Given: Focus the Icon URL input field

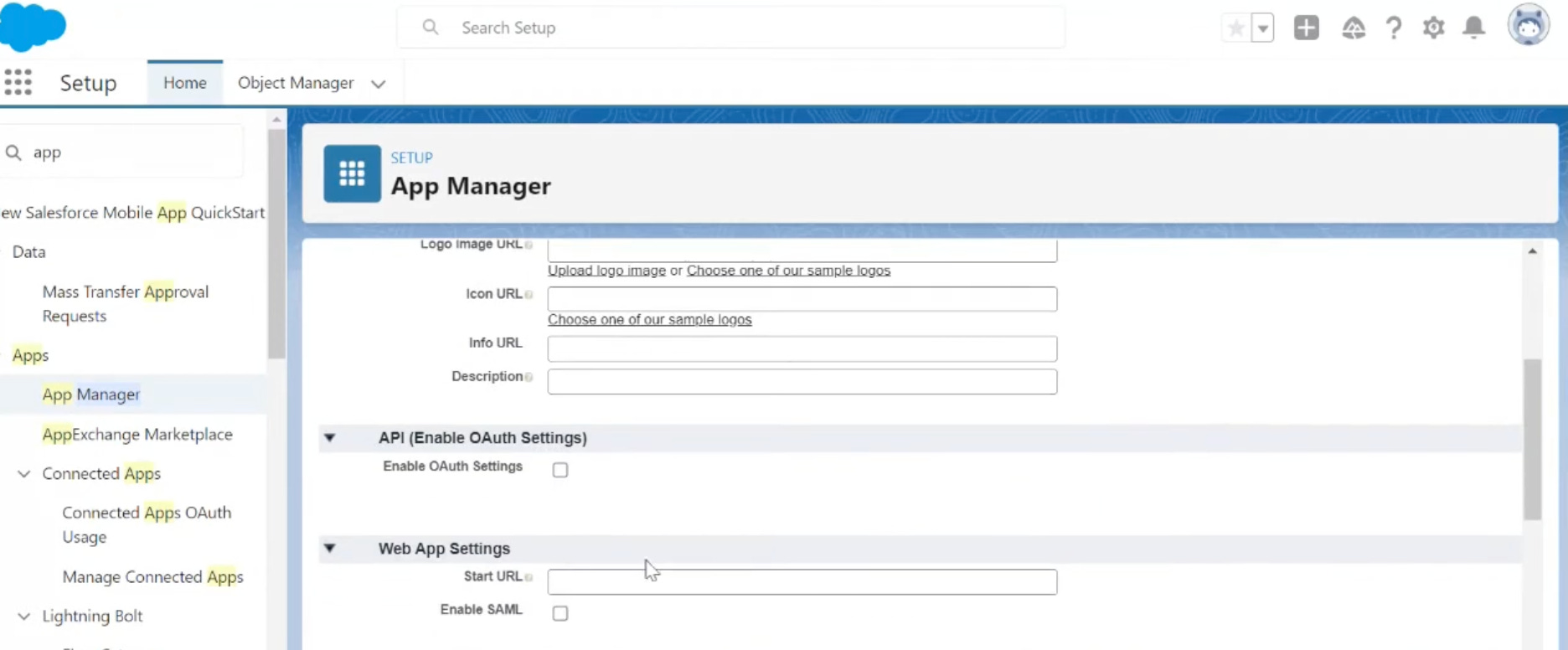Looking at the screenshot, I should click(802, 299).
